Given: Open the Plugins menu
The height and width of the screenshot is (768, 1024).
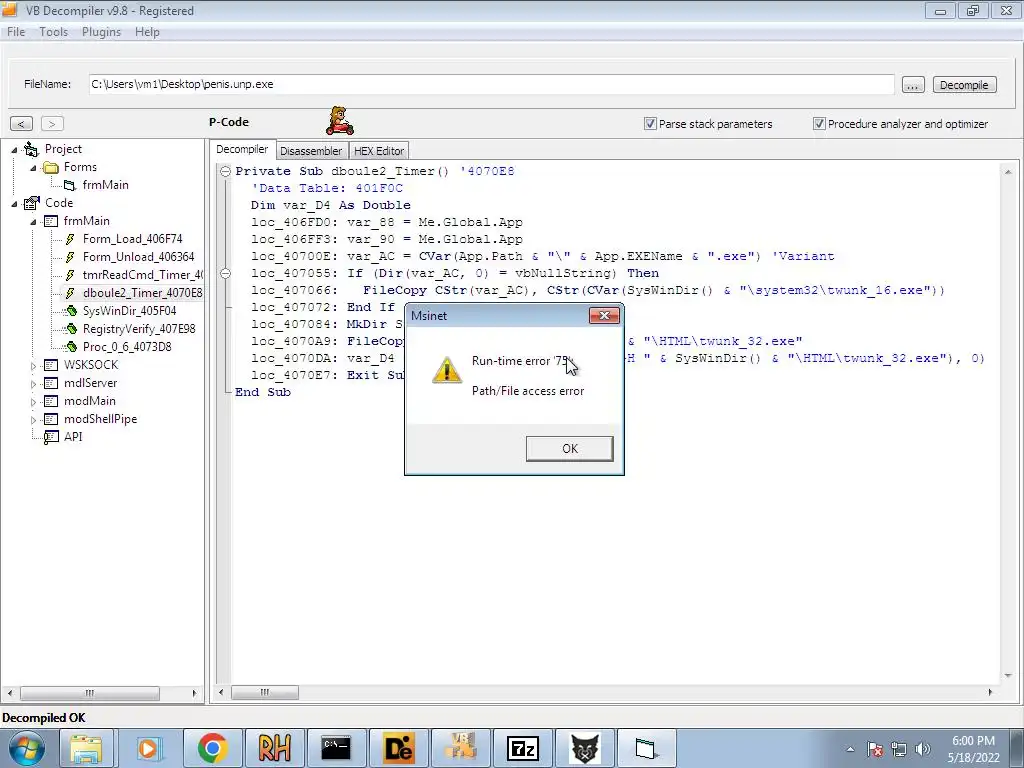Looking at the screenshot, I should [101, 32].
